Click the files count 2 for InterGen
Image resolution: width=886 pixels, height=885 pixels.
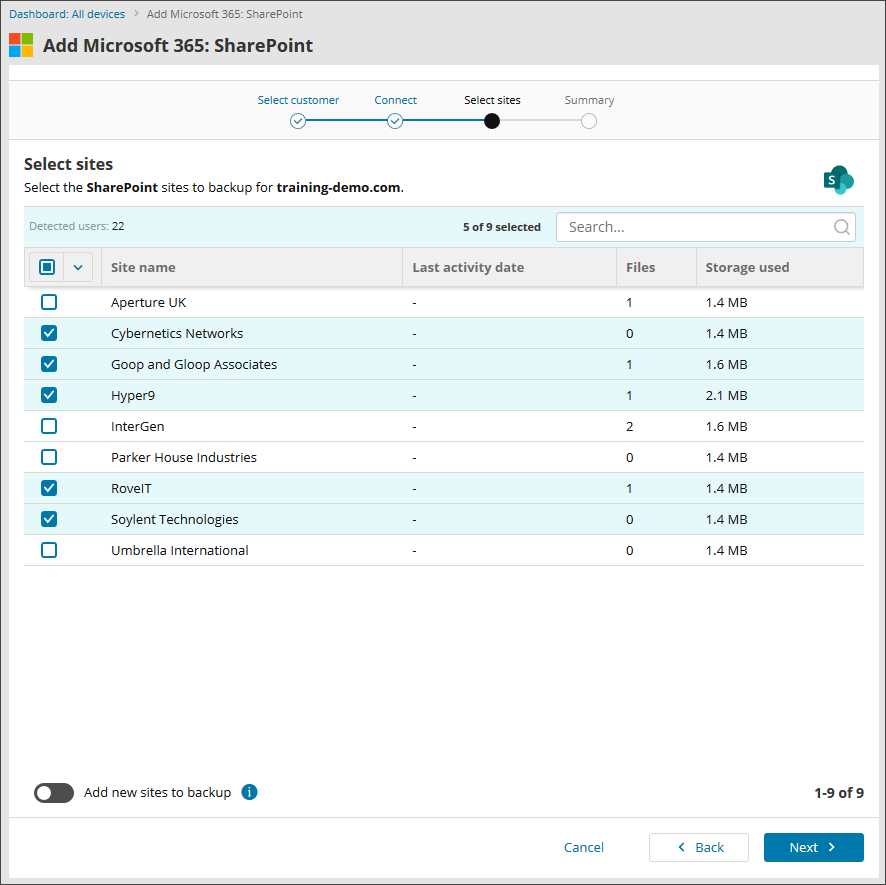click(629, 427)
